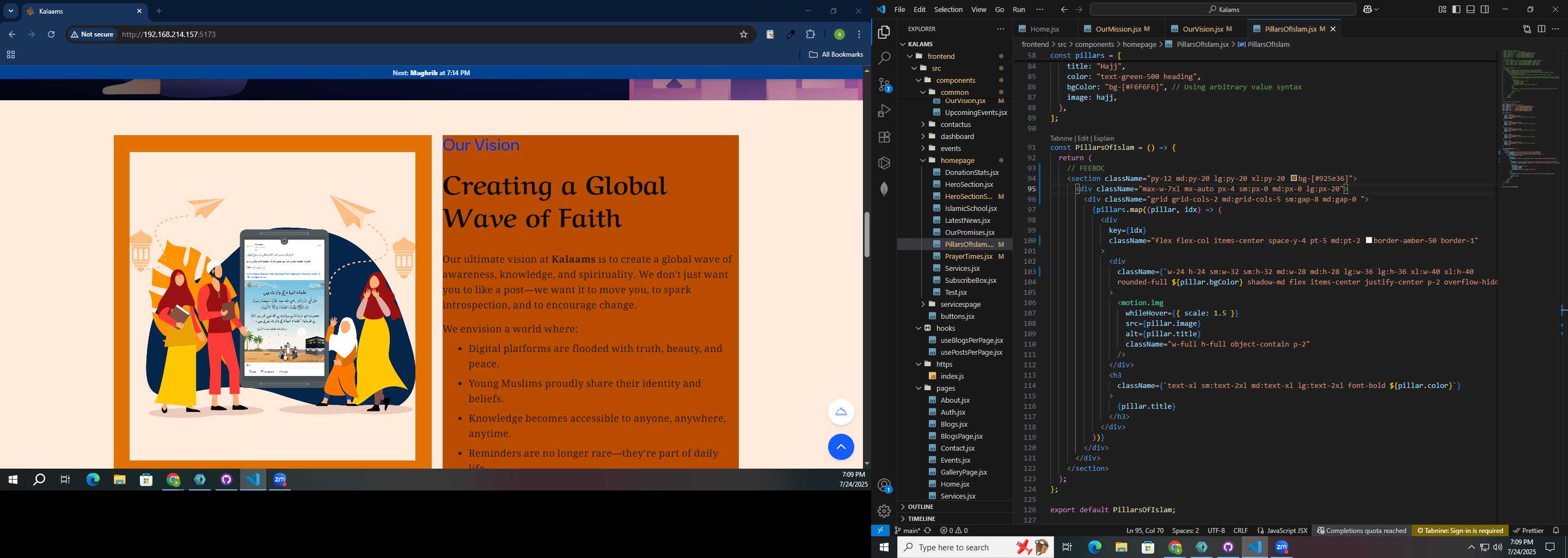The width and height of the screenshot is (1568, 558).
Task: Collapse the hooks folder
Action: (945, 329)
